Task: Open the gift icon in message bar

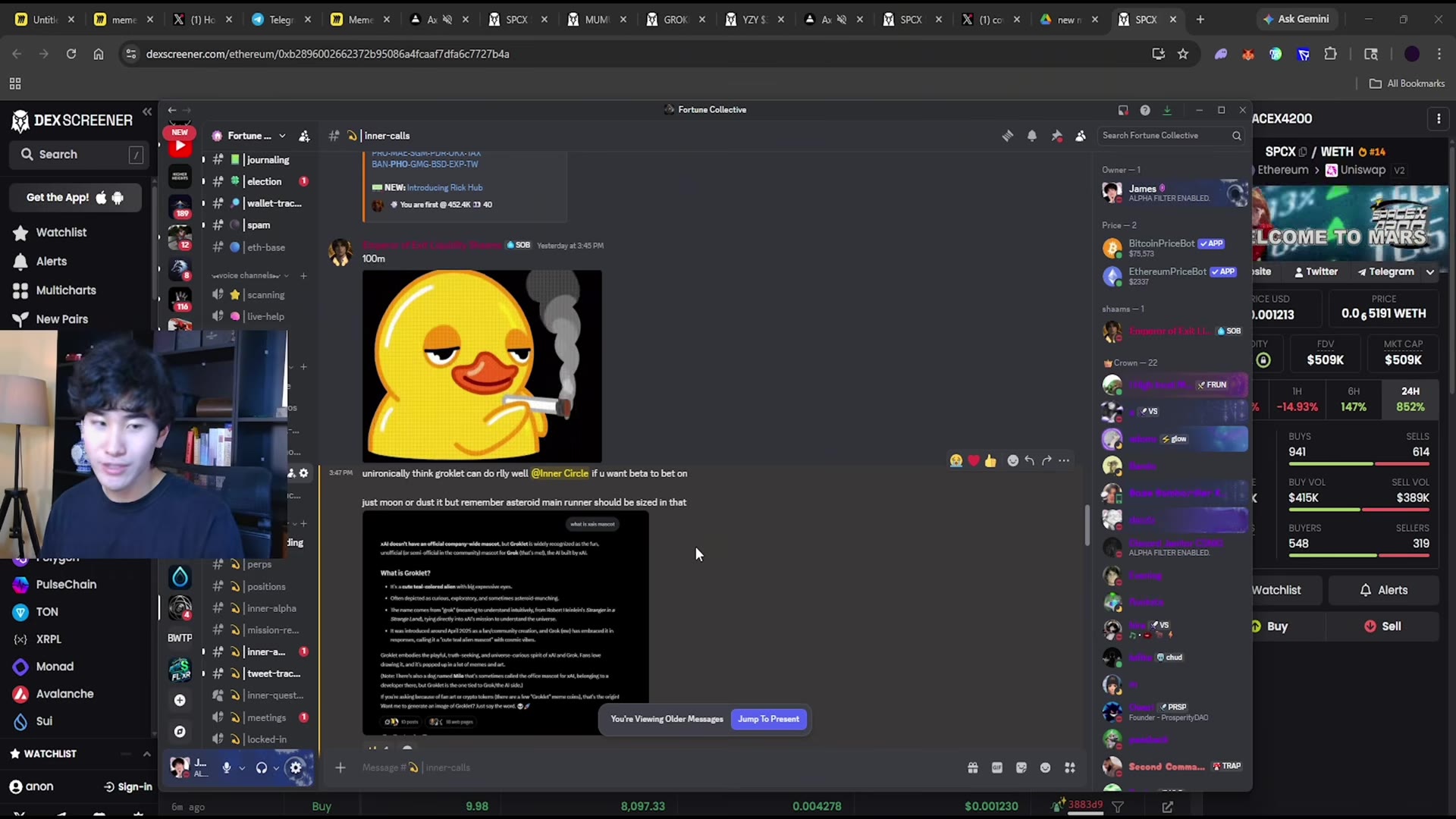Action: 973,767
